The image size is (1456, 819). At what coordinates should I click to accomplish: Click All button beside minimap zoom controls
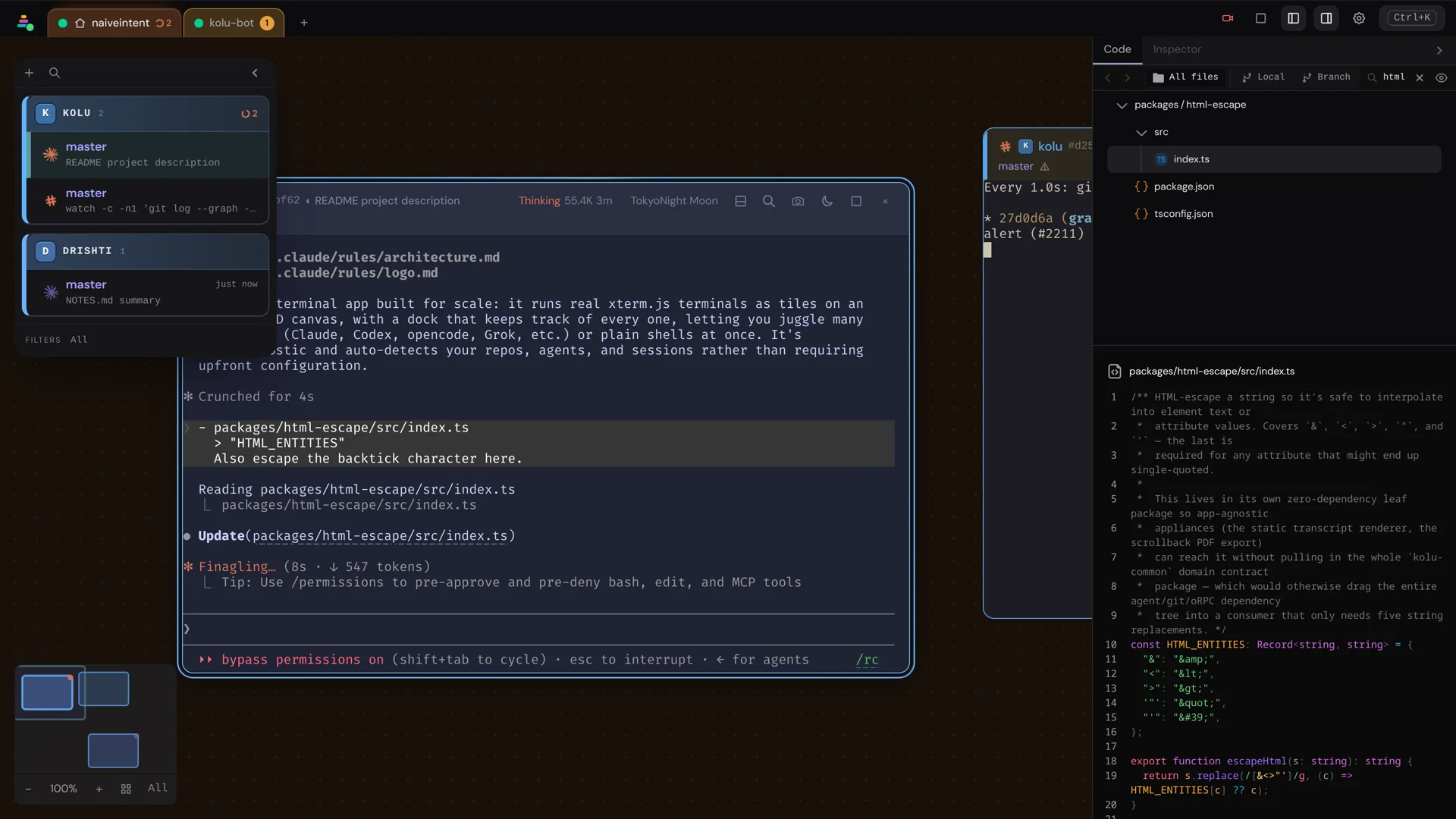(158, 789)
